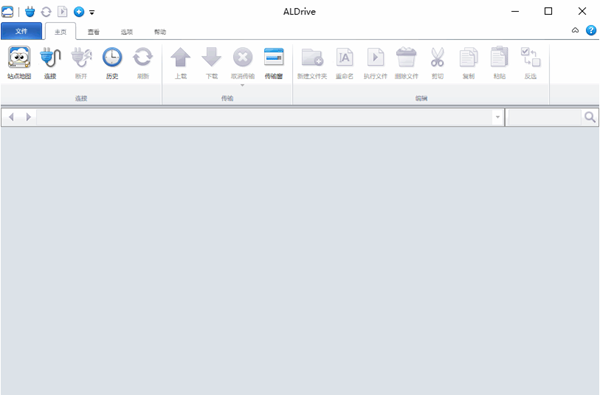This screenshot has width=600, height=395.
Task: Maximize the ALDrive window
Action: tap(548, 11)
